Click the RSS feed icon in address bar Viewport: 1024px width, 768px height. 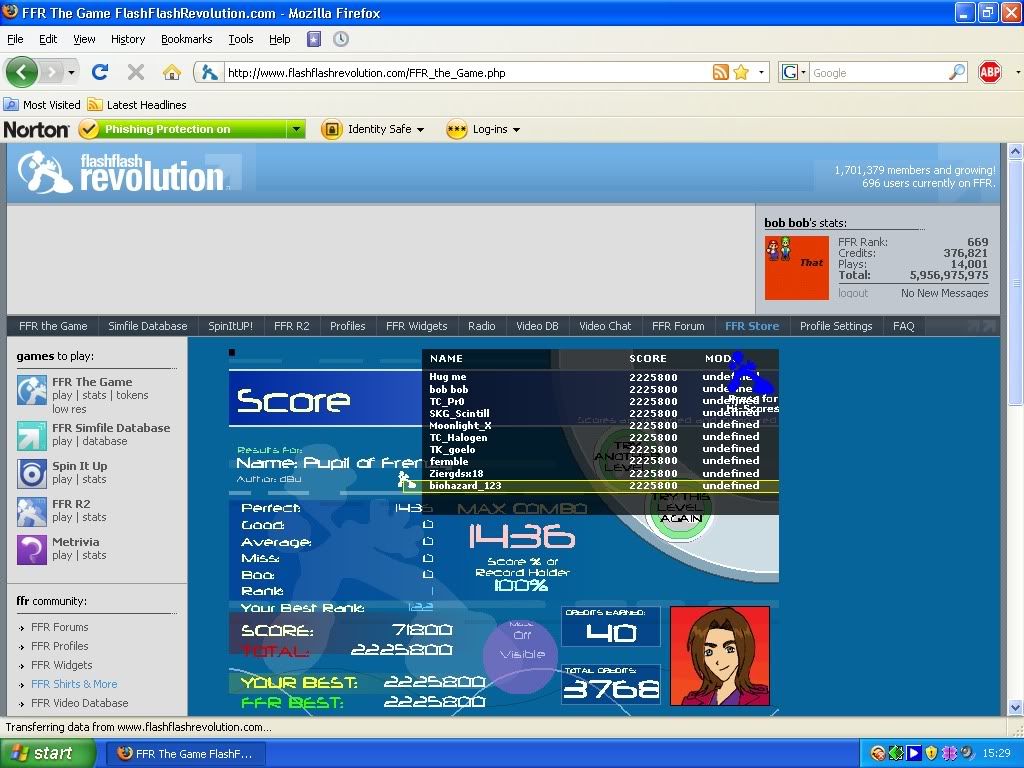click(x=720, y=72)
